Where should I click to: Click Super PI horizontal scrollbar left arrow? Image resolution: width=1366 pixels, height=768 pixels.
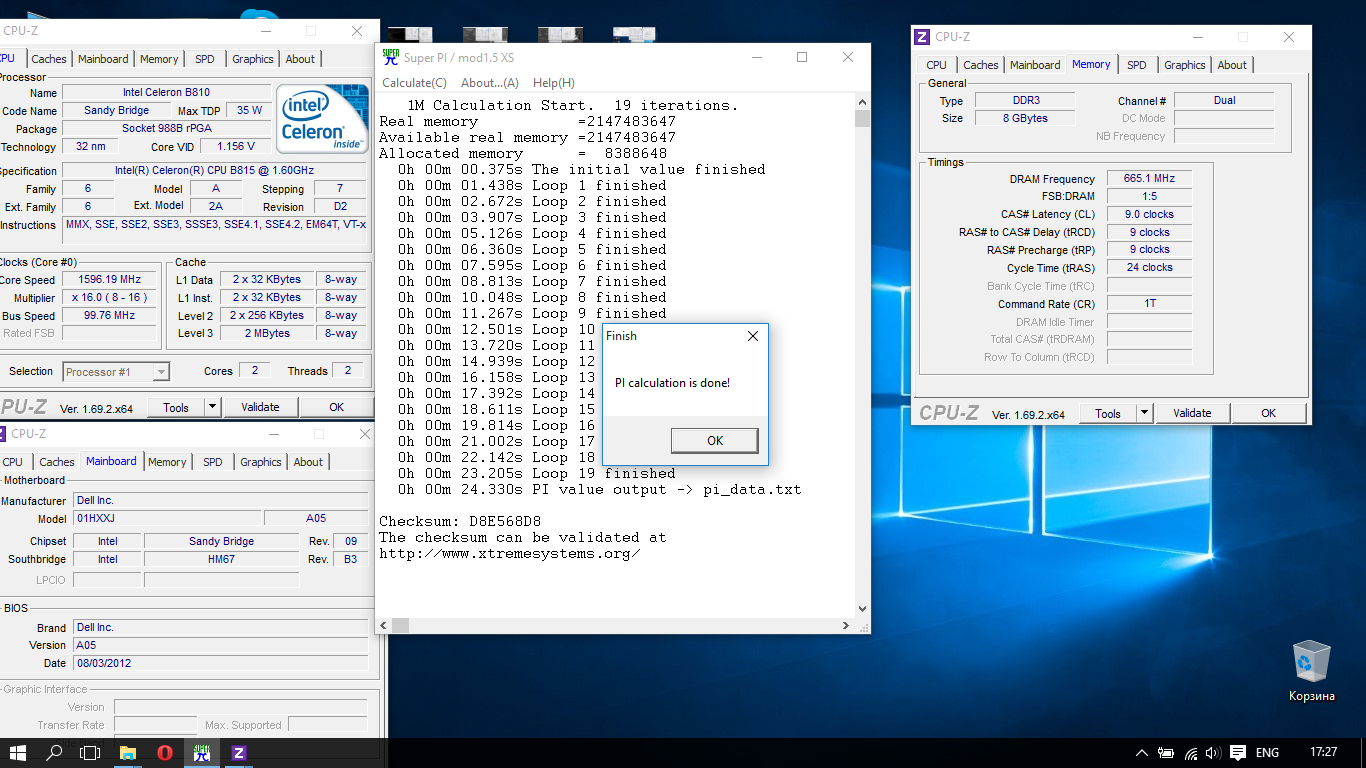(x=384, y=625)
